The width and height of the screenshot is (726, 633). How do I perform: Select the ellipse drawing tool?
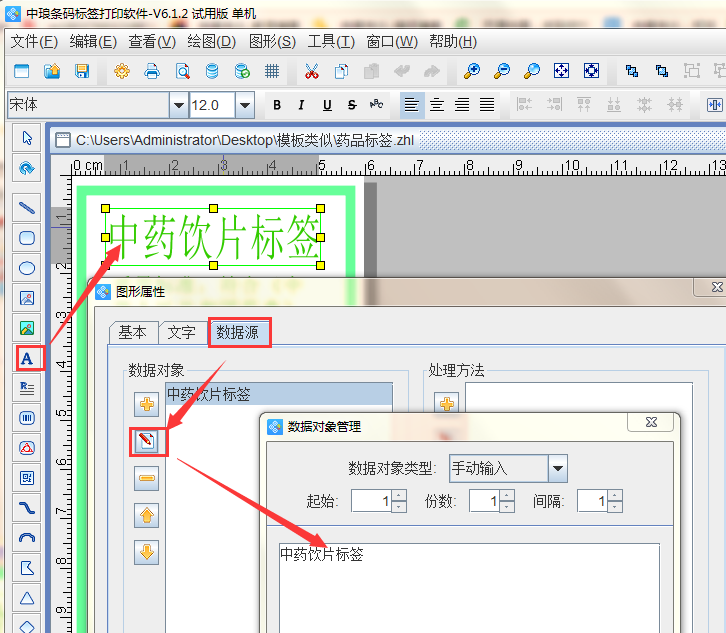(x=27, y=268)
